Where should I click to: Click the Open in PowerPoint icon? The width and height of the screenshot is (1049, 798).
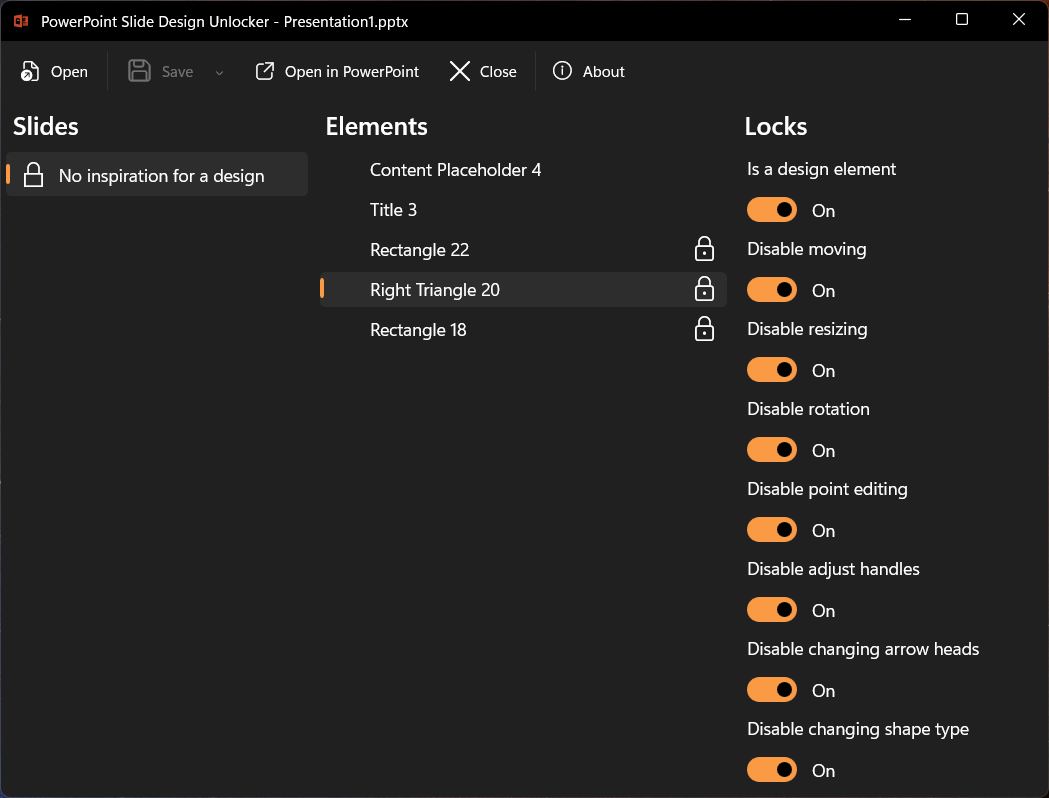[x=265, y=72]
